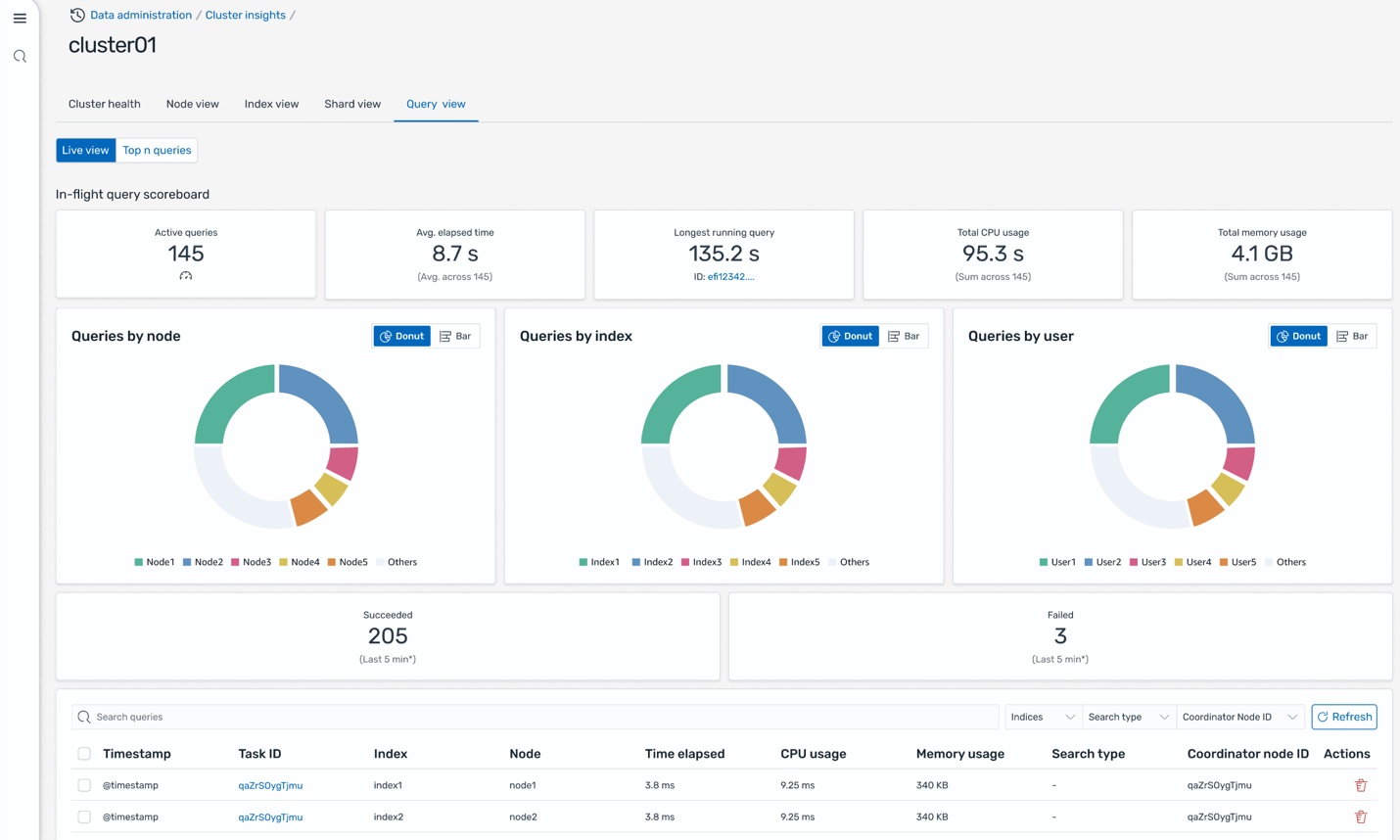Click the recent history clock icon
Viewport: 1400px width, 840px height.
coord(77,15)
